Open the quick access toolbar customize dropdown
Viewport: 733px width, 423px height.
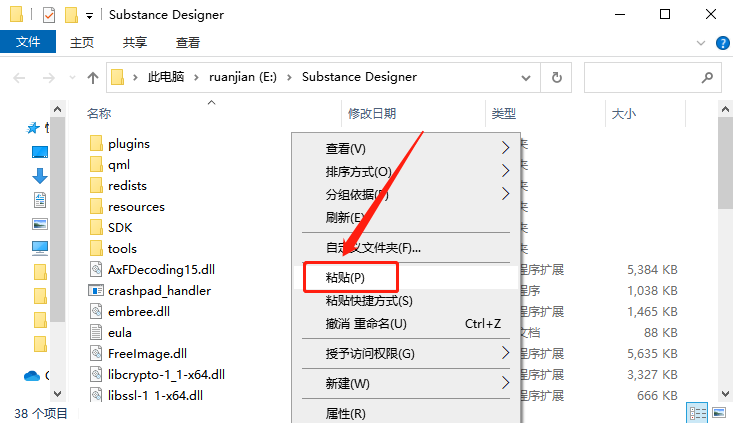[89, 16]
